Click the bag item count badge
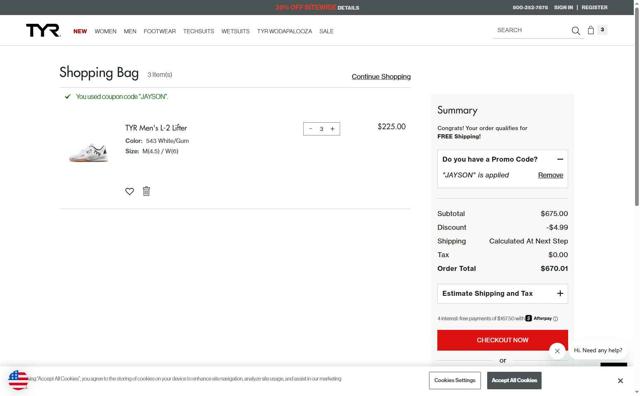 point(602,29)
